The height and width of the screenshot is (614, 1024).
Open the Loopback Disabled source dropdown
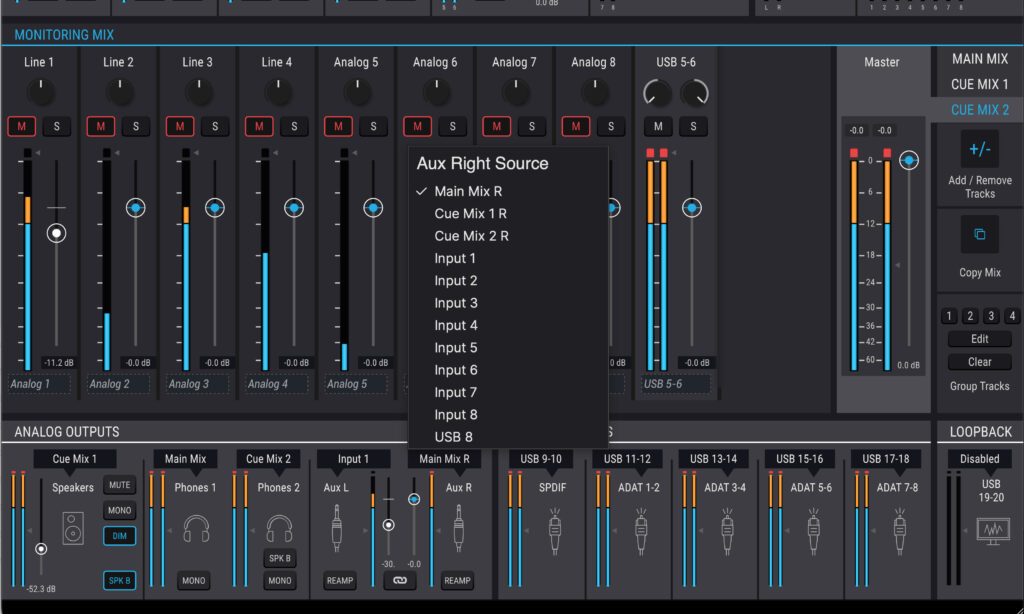(x=980, y=459)
